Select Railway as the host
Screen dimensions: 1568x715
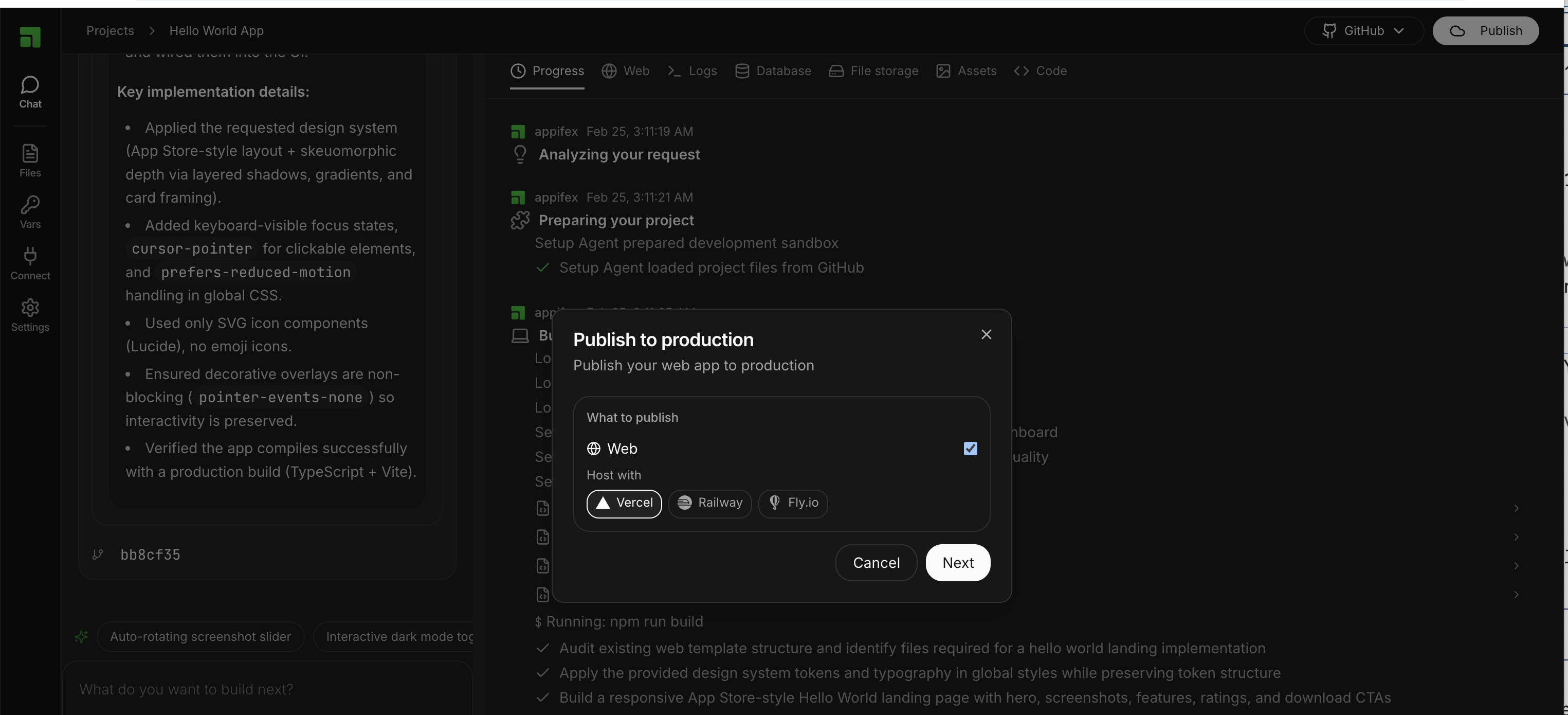click(710, 503)
